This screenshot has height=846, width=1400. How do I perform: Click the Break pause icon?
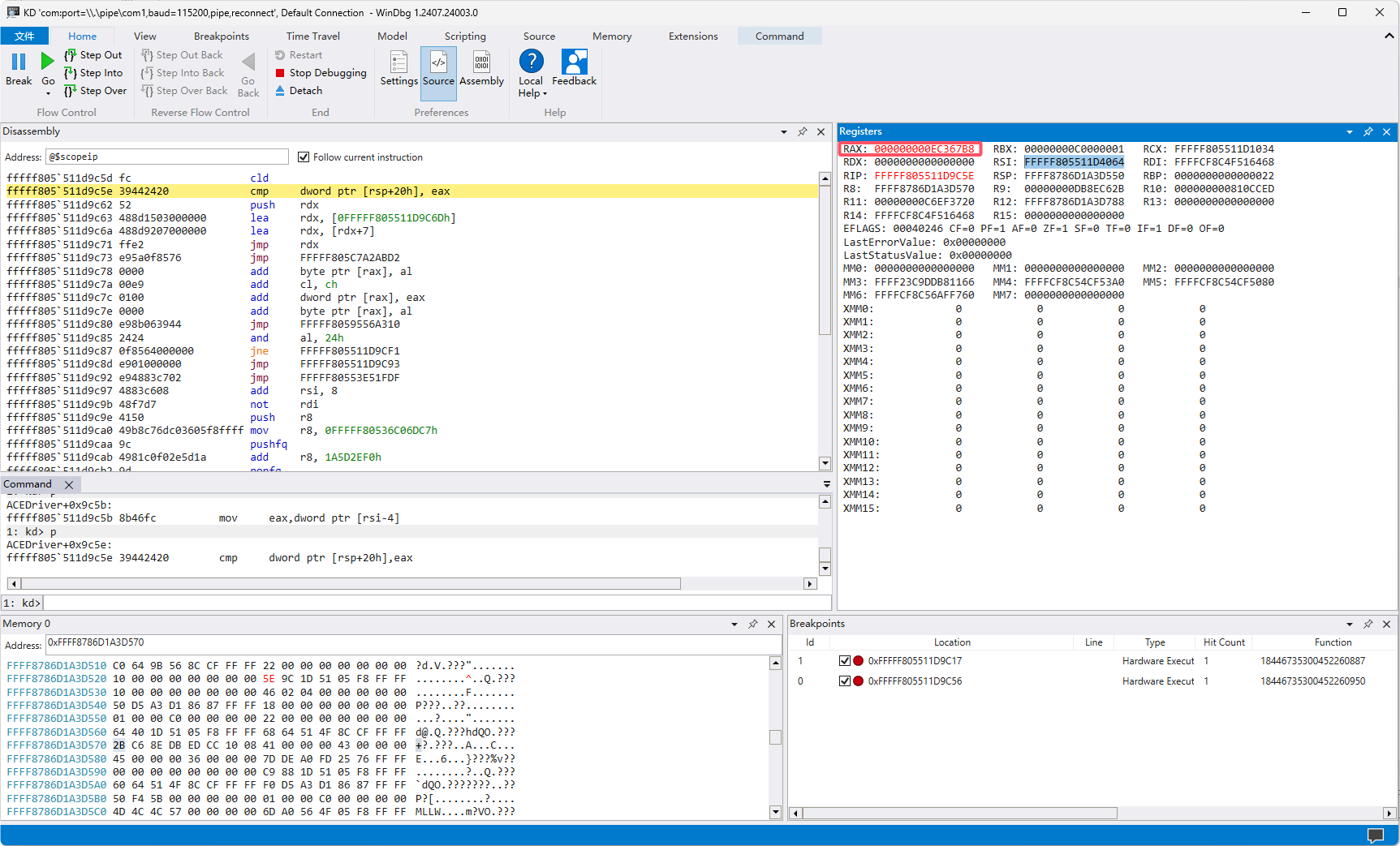(19, 62)
